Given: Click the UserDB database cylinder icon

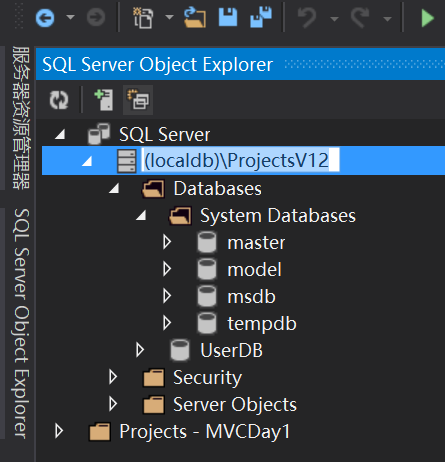Looking at the screenshot, I should tap(180, 350).
